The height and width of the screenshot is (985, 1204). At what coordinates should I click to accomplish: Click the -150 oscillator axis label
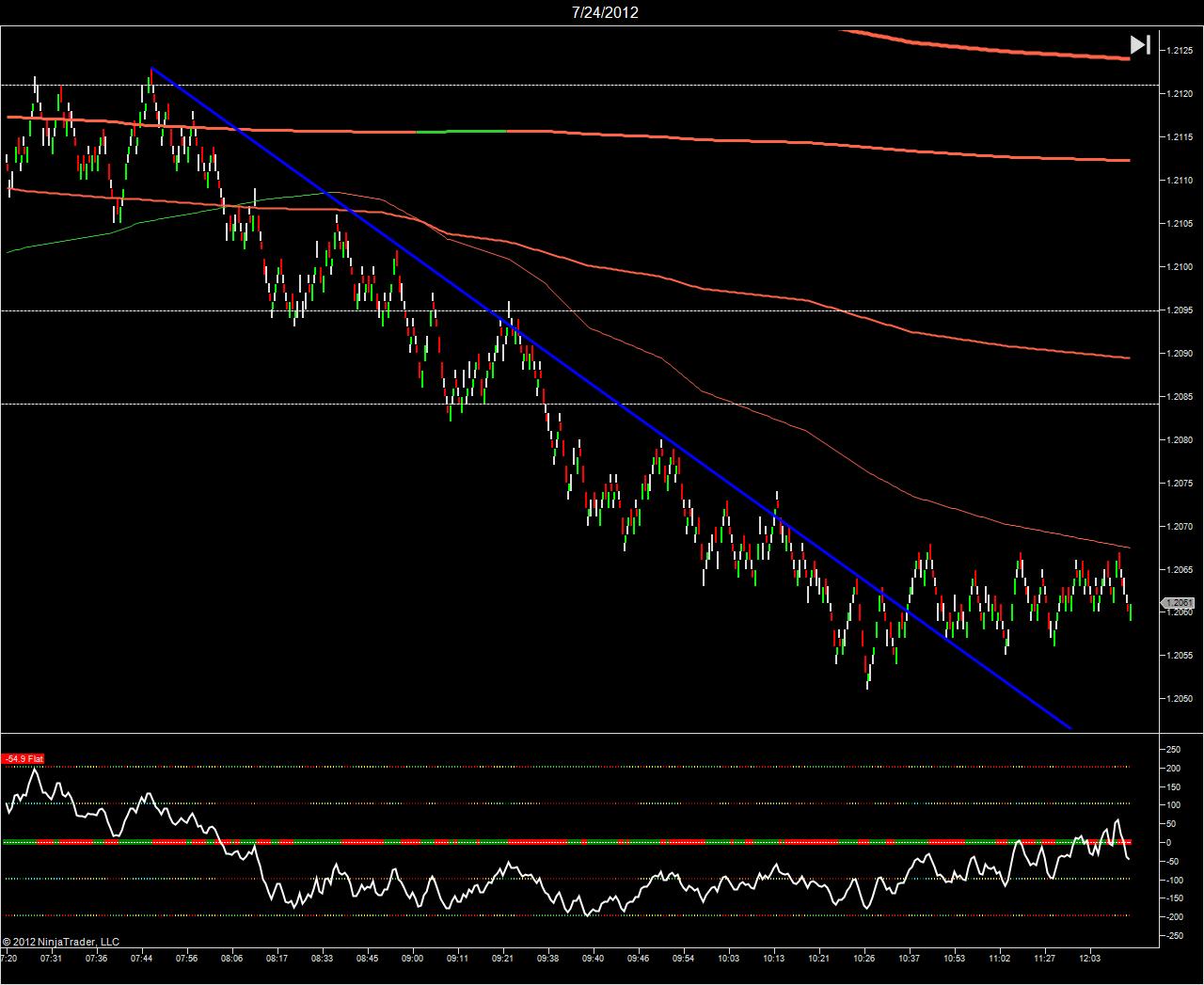1174,898
